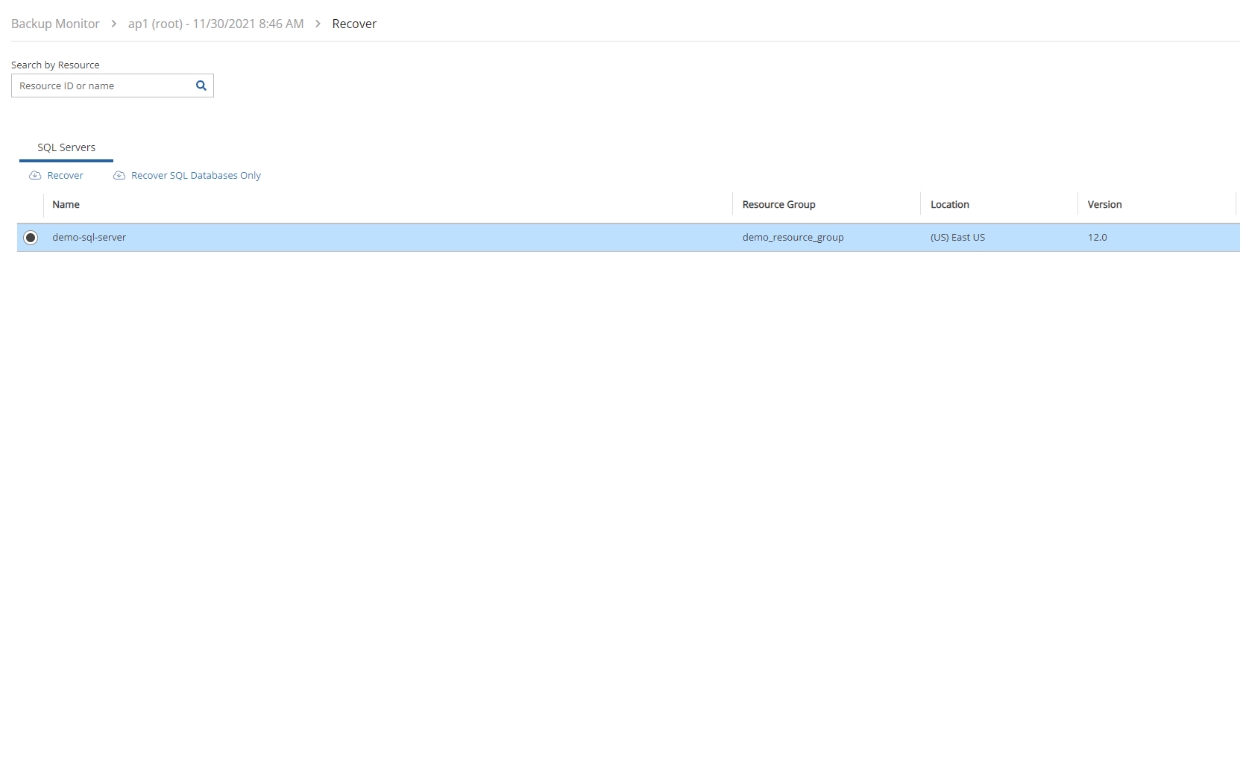This screenshot has height=765, width=1252.
Task: Sort by the Resource Group column header
Action: tap(778, 205)
